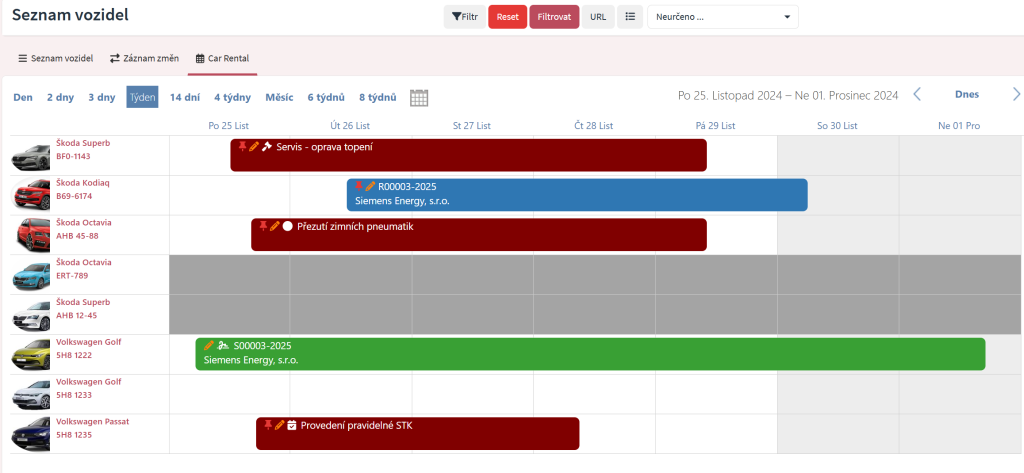Open the Neurčeno dropdown
This screenshot has height=473, width=1024.
722,17
